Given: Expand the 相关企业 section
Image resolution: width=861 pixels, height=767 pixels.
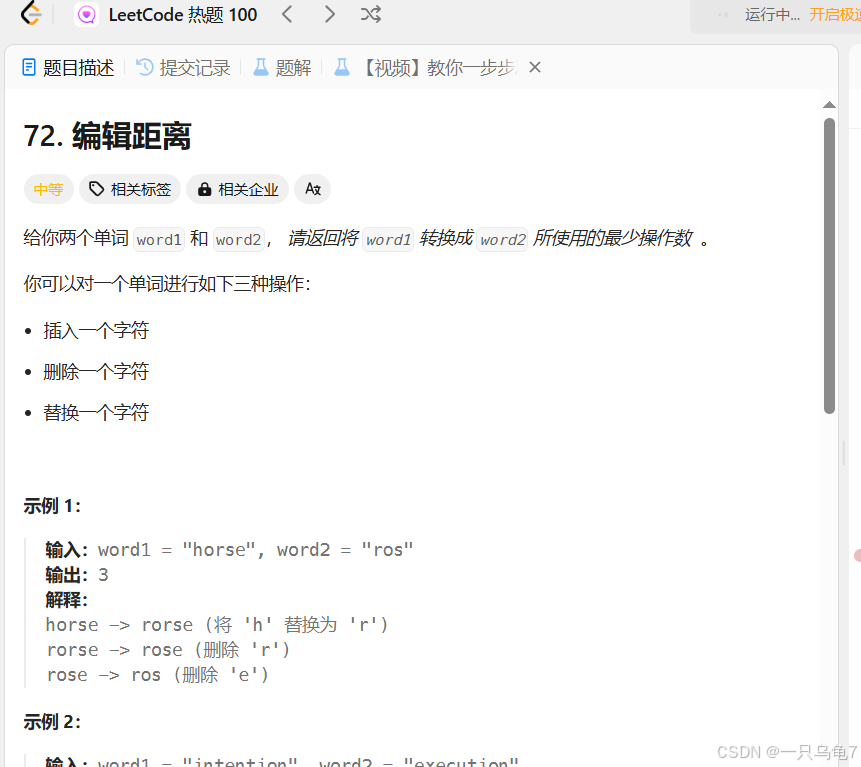Looking at the screenshot, I should pos(237,189).
